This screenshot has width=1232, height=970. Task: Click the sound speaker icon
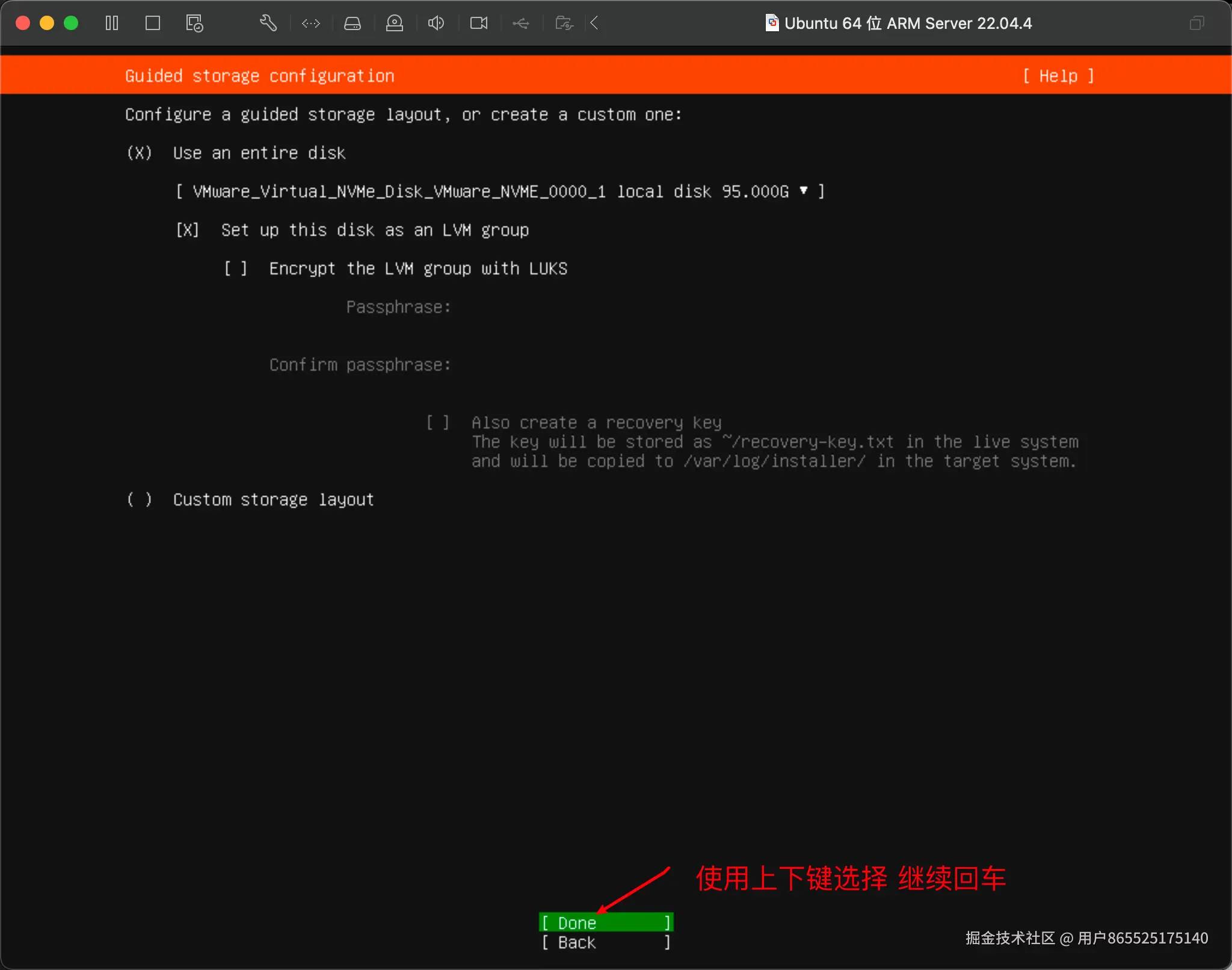[436, 23]
